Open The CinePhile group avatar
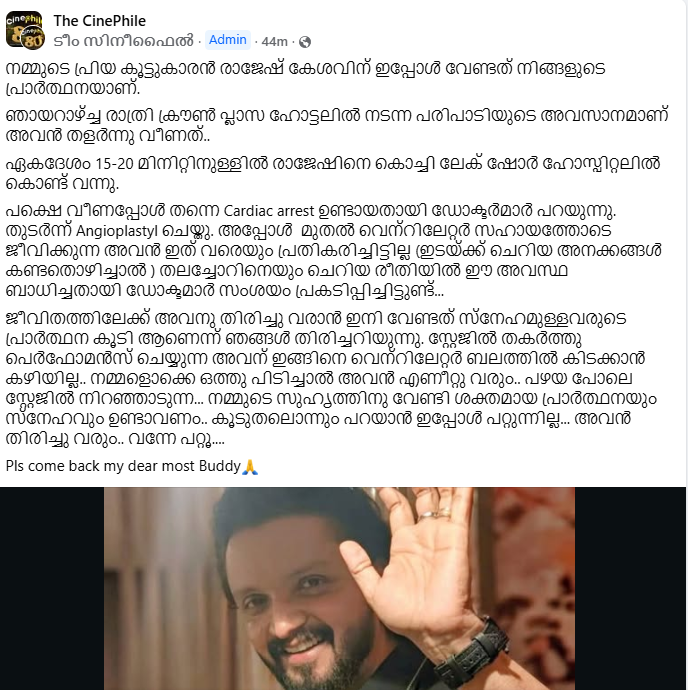The image size is (688, 690). click(24, 30)
